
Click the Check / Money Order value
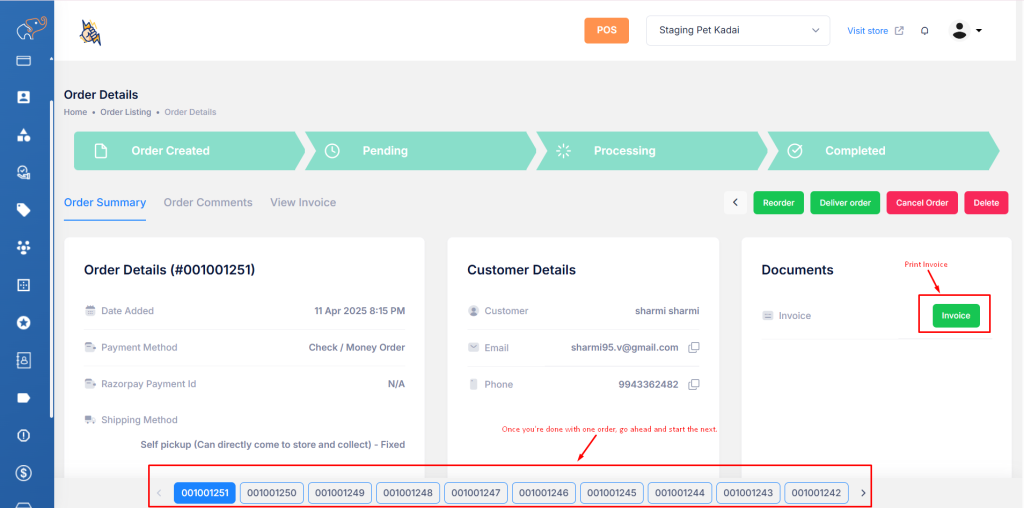pyautogui.click(x=357, y=347)
